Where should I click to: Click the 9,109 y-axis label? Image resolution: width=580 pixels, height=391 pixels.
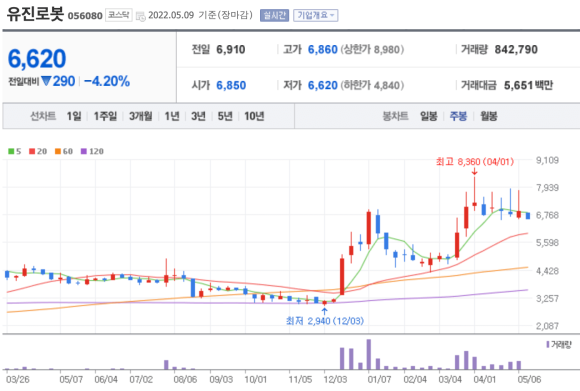[547, 160]
